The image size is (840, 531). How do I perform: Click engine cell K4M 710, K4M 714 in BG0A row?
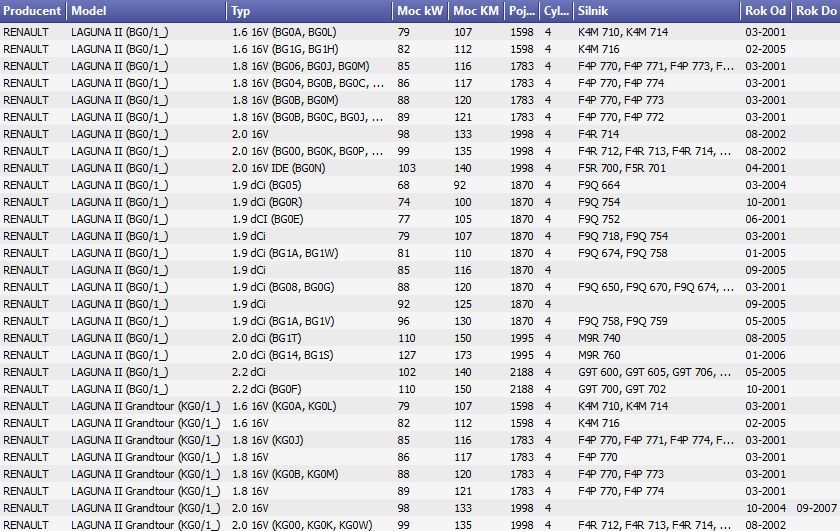[x=623, y=32]
